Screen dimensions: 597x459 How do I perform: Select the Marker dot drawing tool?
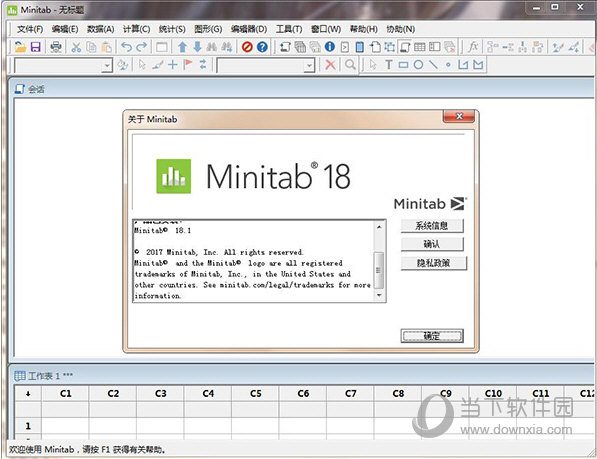tap(448, 65)
